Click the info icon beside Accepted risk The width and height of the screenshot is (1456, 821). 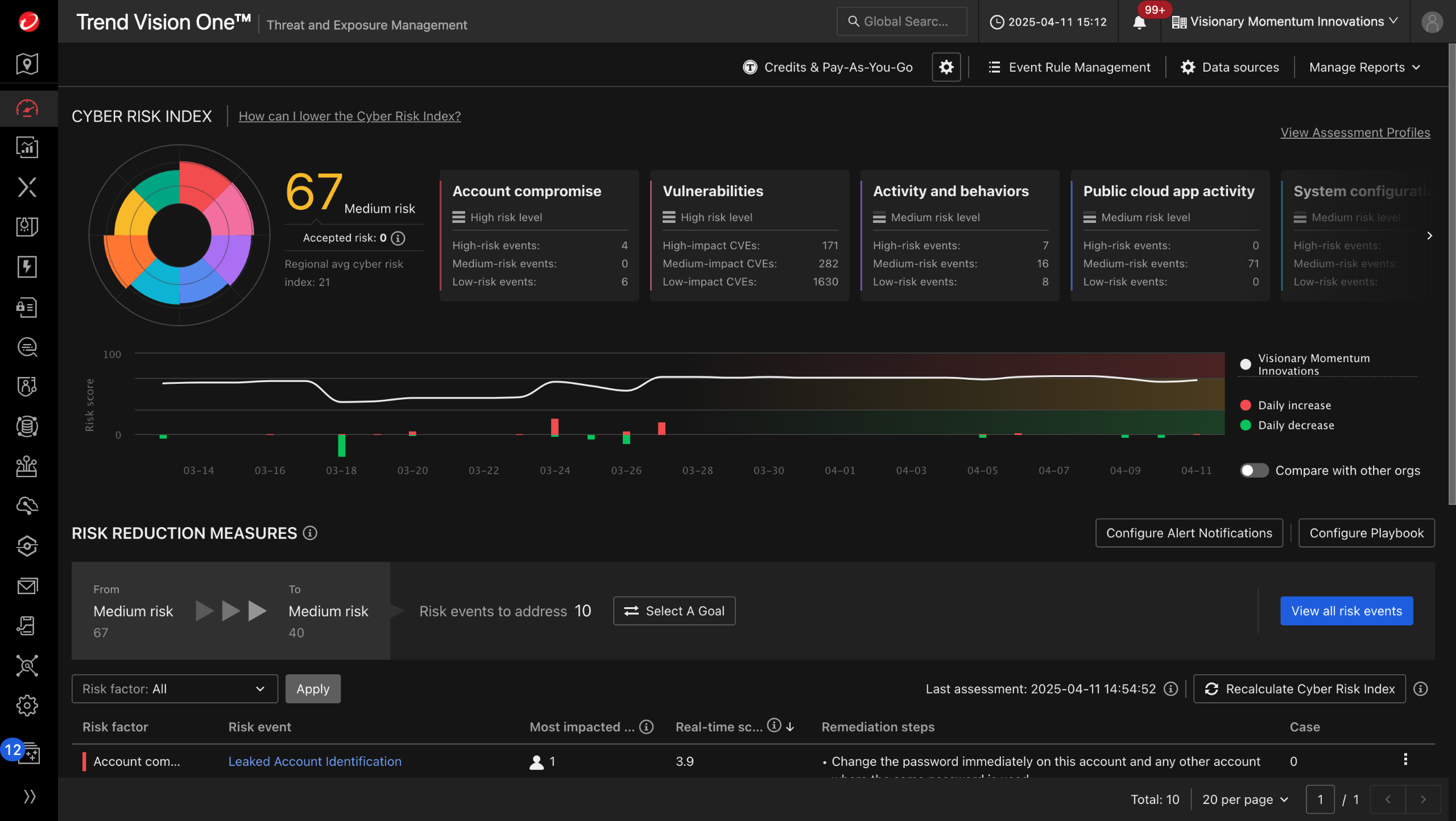399,238
